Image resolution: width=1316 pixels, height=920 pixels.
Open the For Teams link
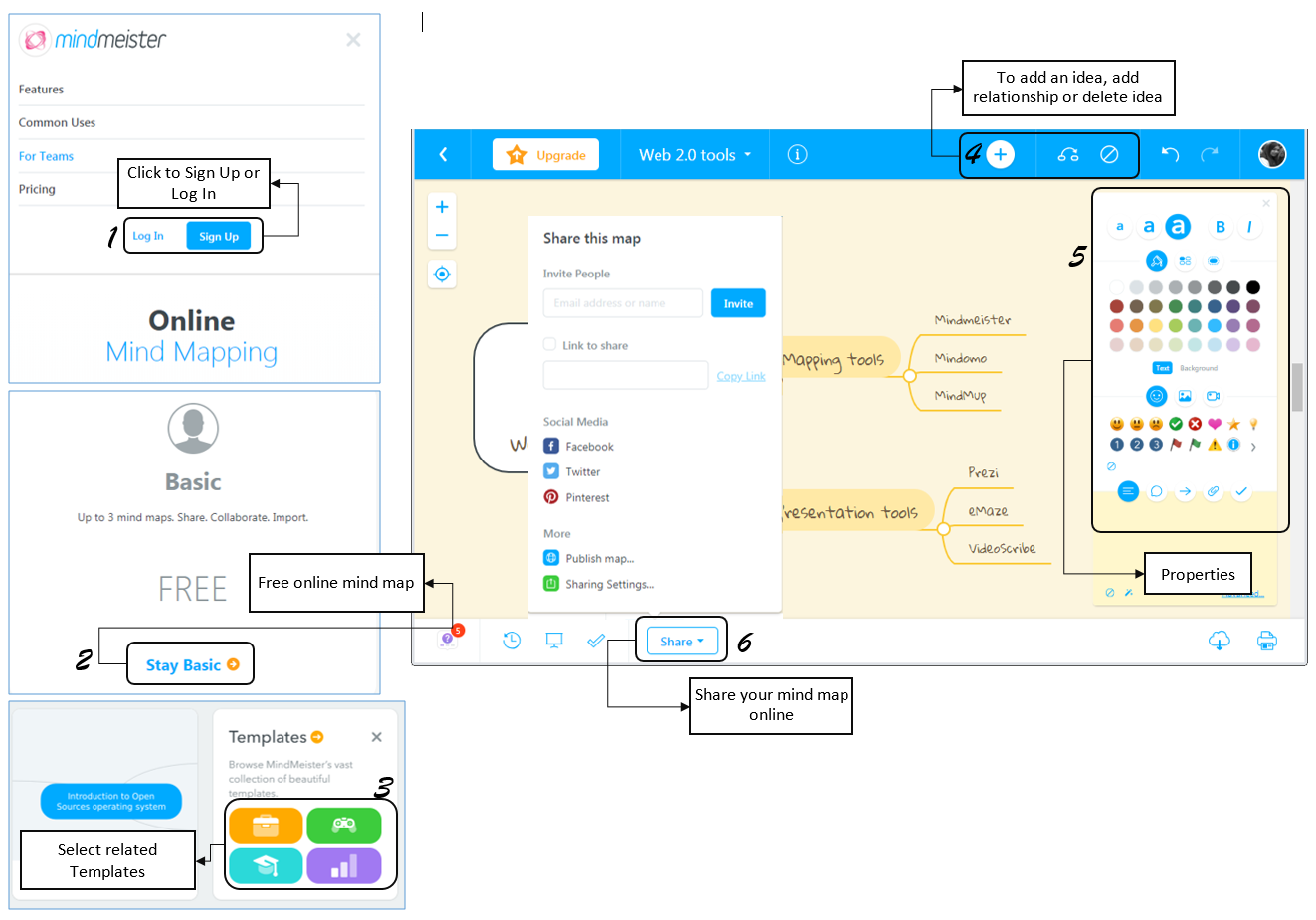coord(46,156)
